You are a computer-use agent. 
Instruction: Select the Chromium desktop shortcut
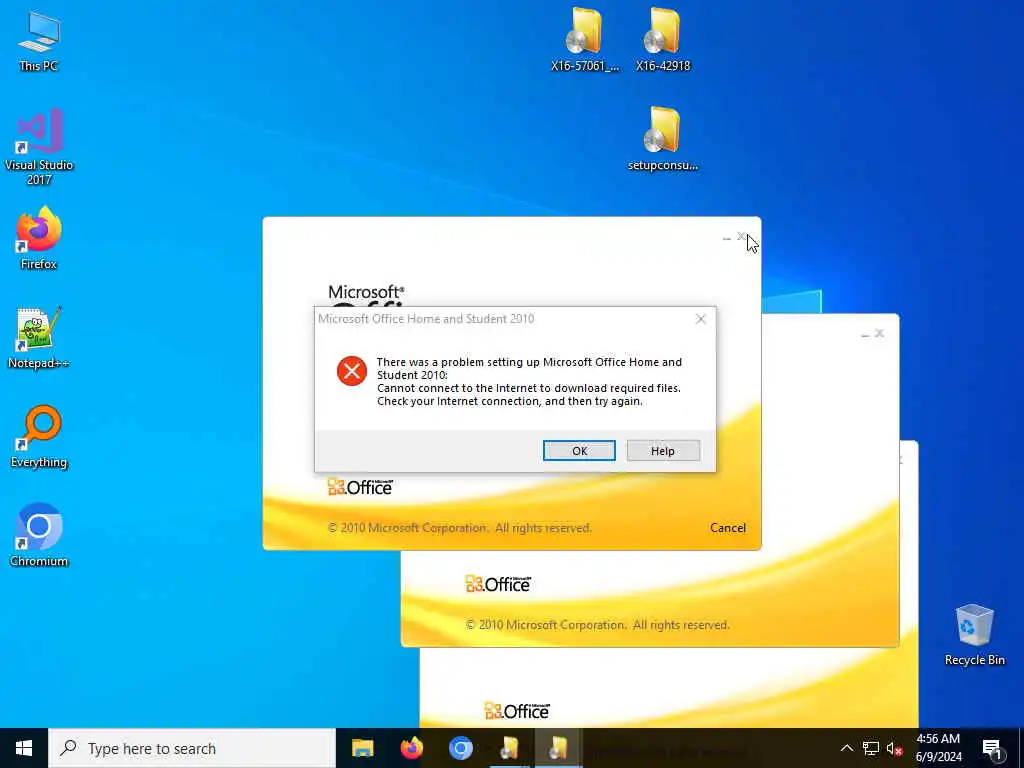39,535
